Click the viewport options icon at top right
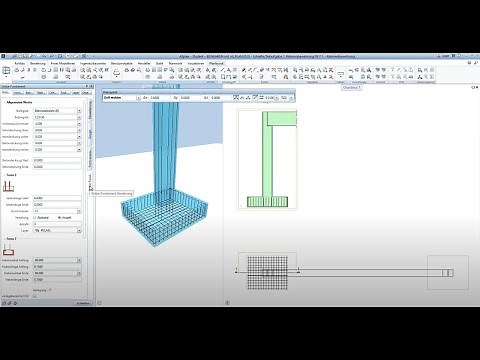The image size is (480, 360). pyautogui.click(x=474, y=87)
